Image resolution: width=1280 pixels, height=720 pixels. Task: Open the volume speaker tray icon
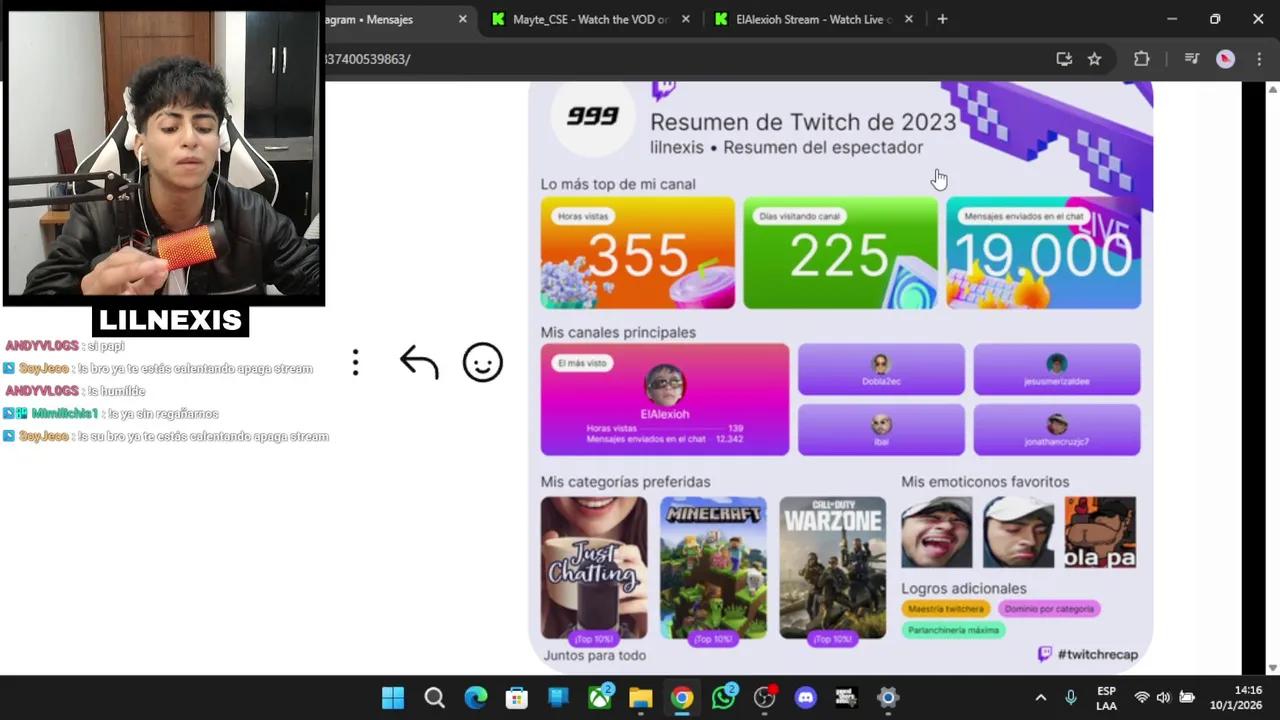(1163, 698)
